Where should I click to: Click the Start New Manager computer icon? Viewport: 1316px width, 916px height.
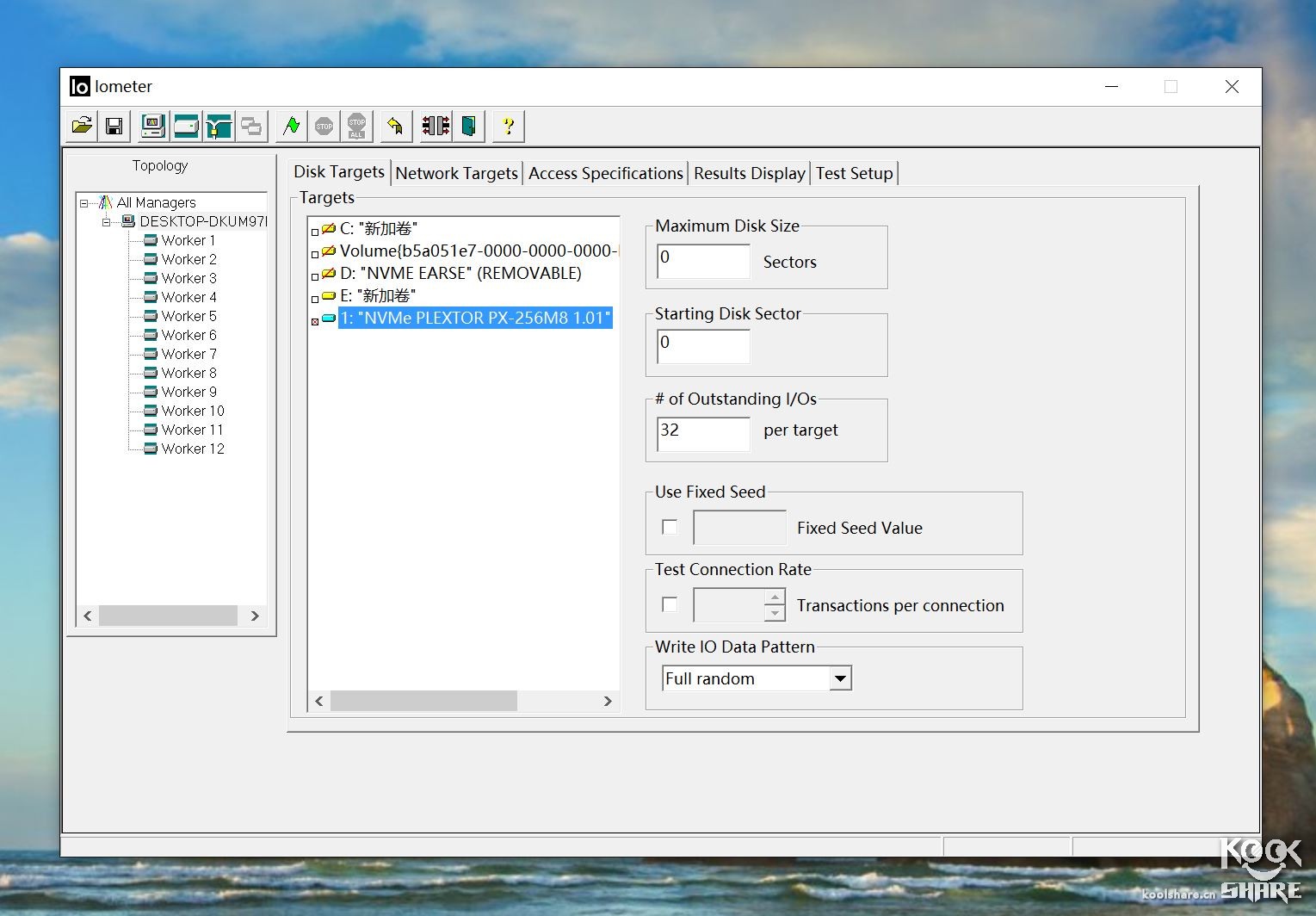(153, 127)
